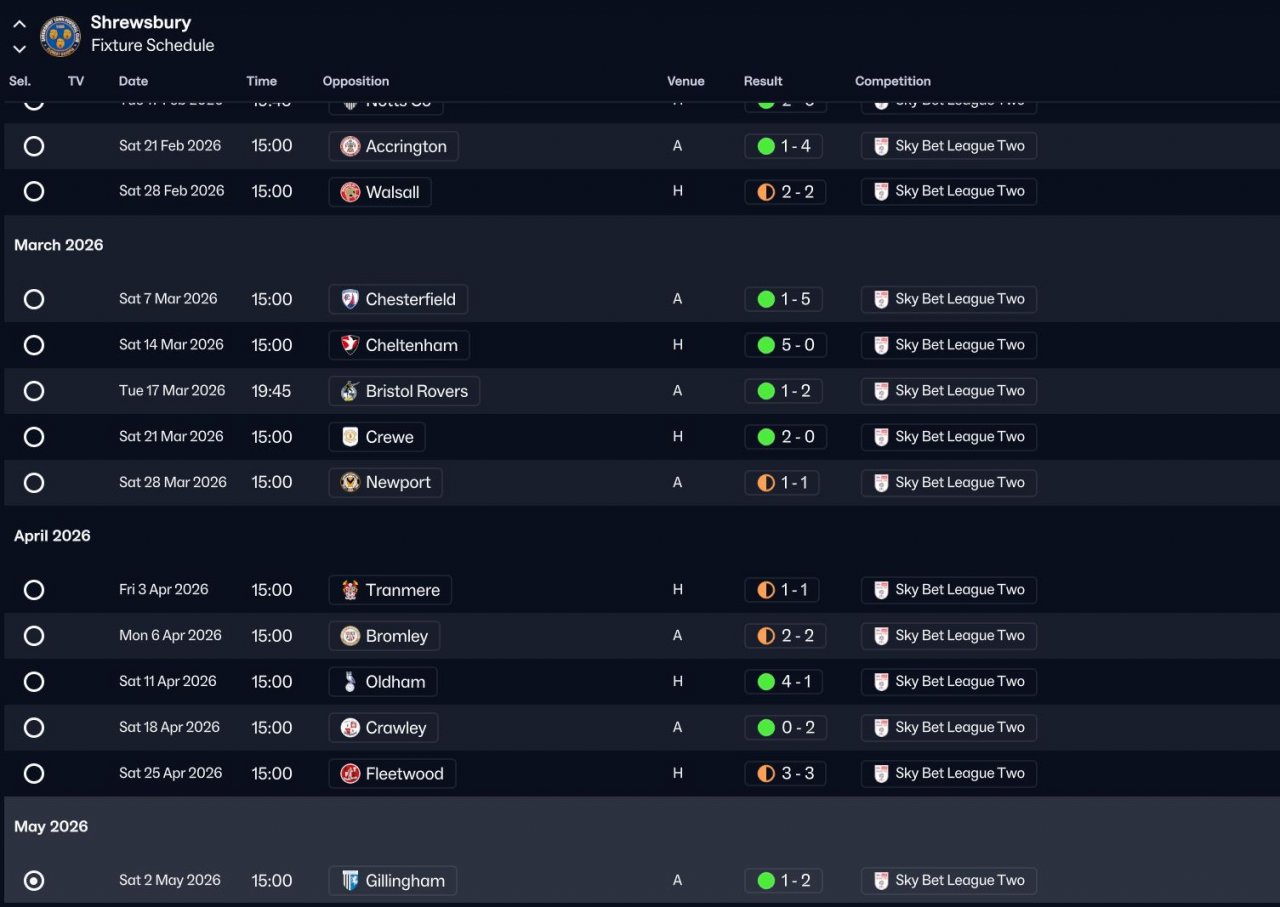Select the Tranmere fixture radio button

[x=34, y=590]
